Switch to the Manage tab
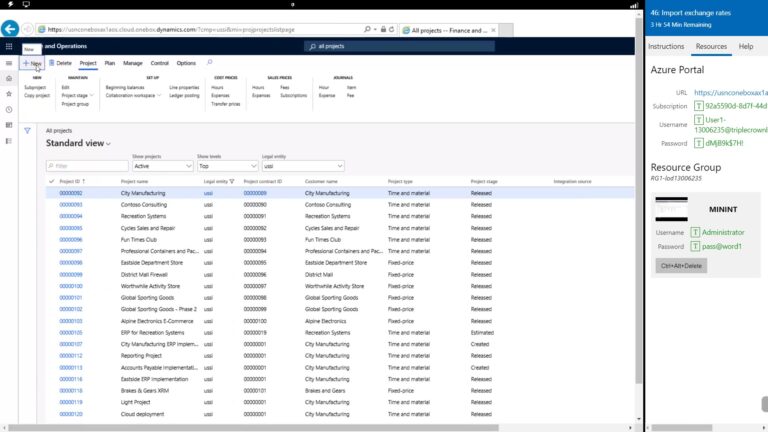 click(x=133, y=63)
